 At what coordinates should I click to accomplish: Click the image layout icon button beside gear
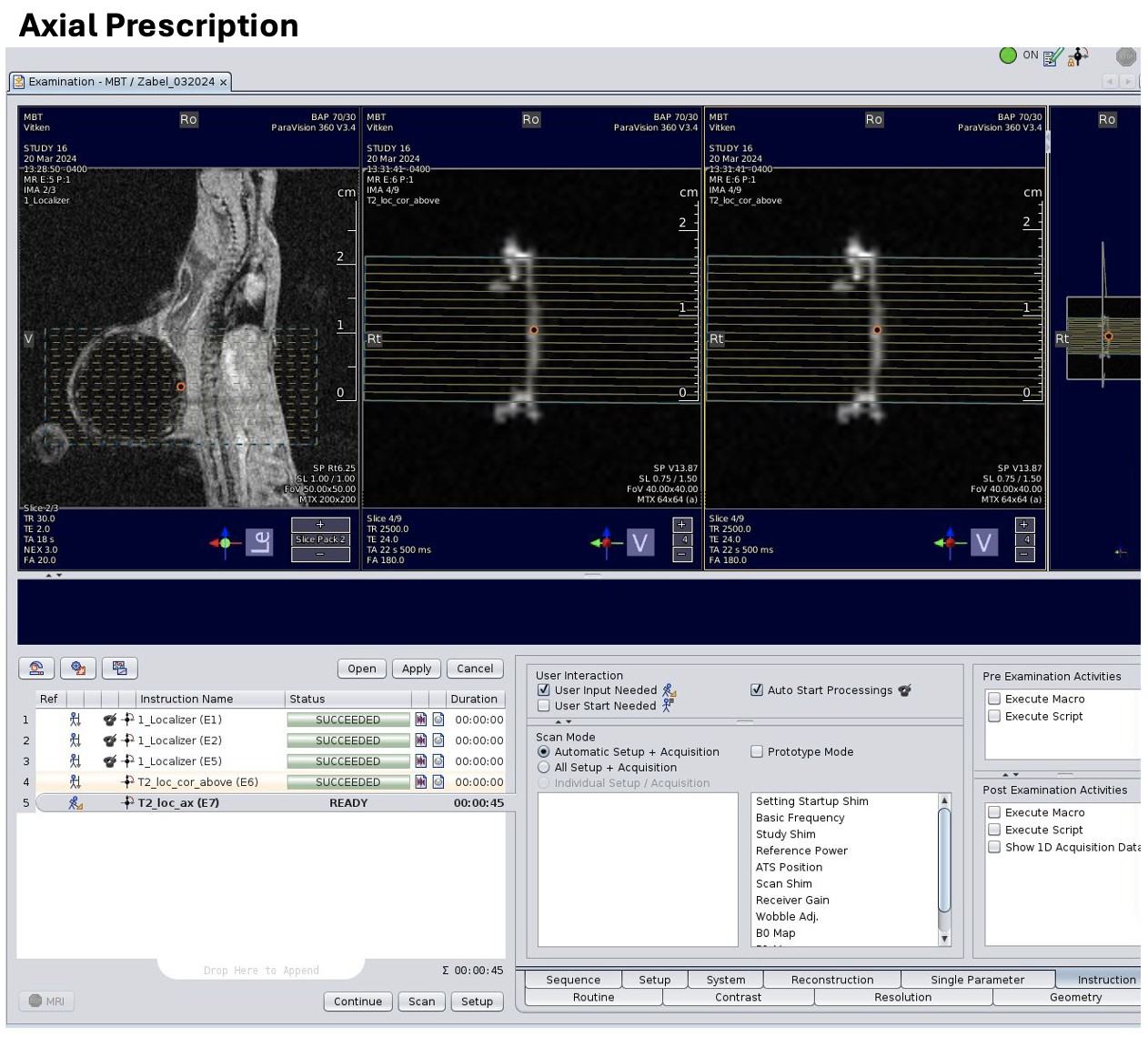tap(119, 669)
